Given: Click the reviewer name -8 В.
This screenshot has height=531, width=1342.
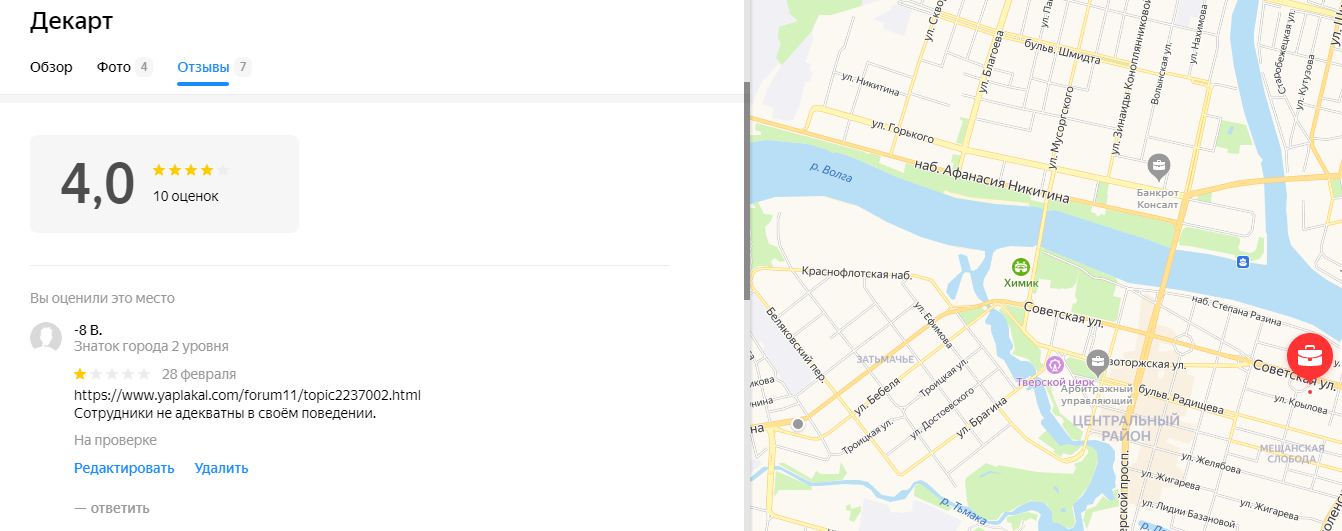Looking at the screenshot, I should click(88, 329).
